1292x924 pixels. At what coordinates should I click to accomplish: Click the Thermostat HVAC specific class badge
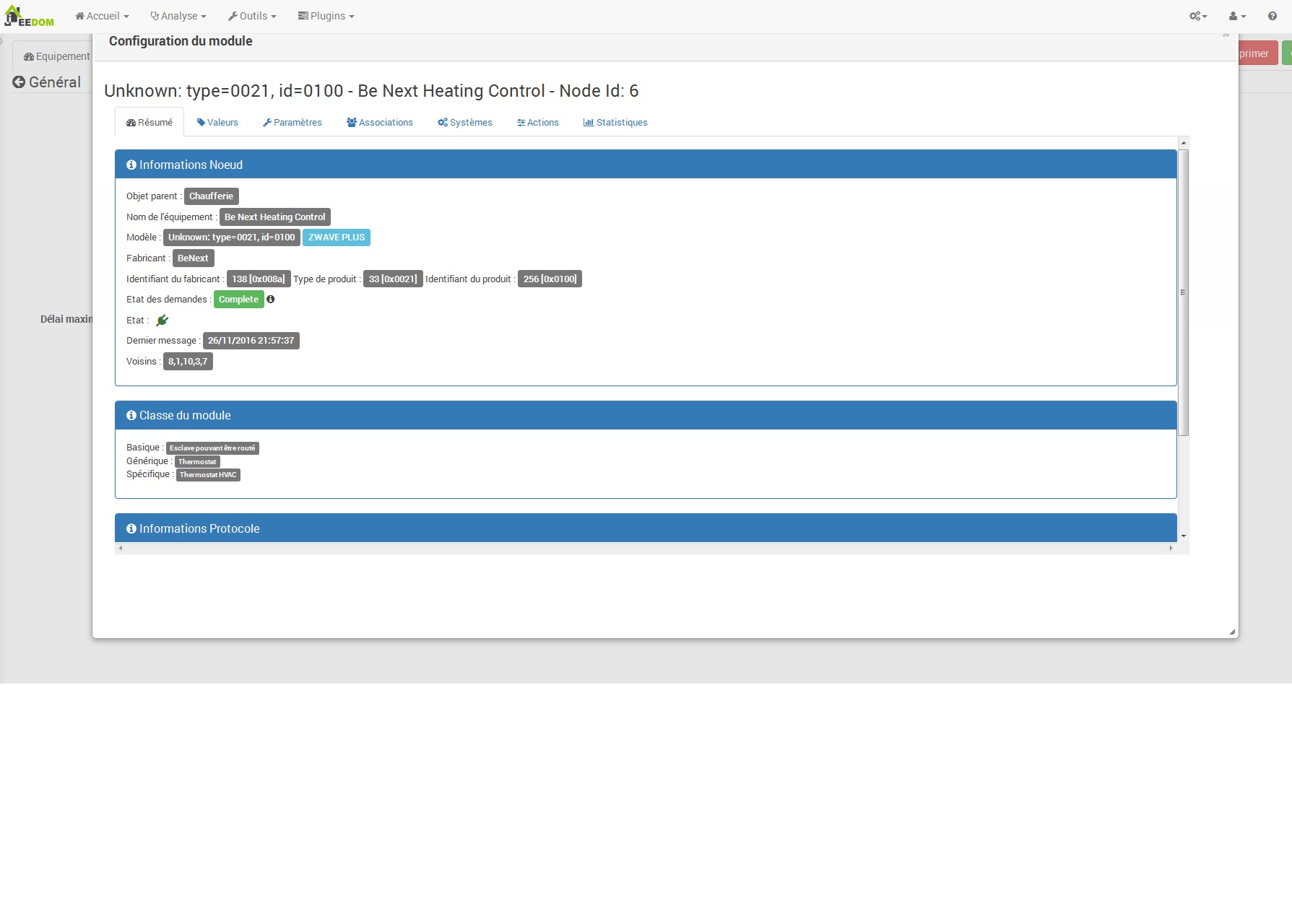point(208,474)
